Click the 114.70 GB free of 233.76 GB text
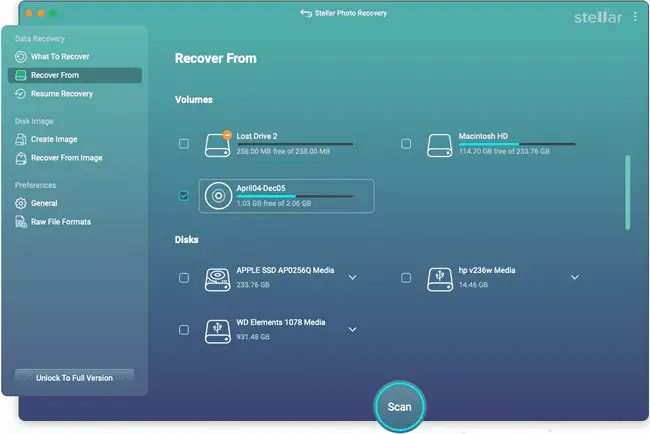This screenshot has width=650, height=434. click(x=504, y=151)
